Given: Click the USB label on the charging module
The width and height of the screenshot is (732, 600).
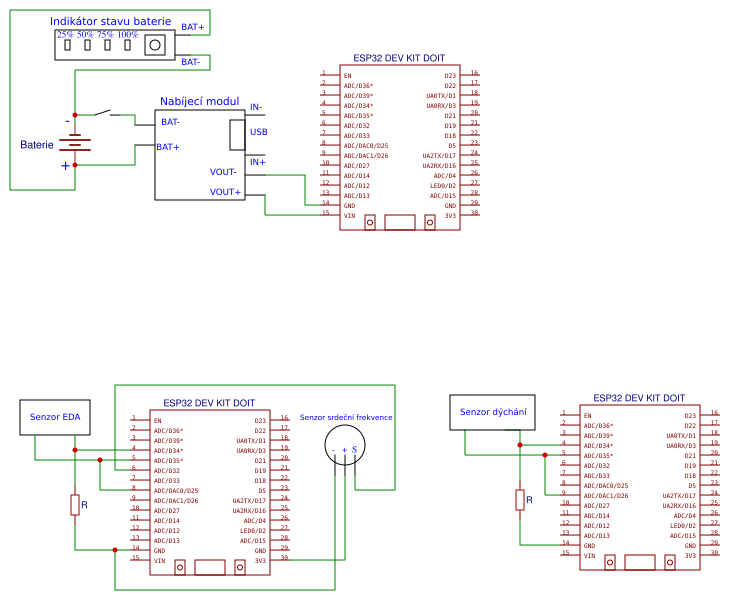Looking at the screenshot, I should pos(259,132).
